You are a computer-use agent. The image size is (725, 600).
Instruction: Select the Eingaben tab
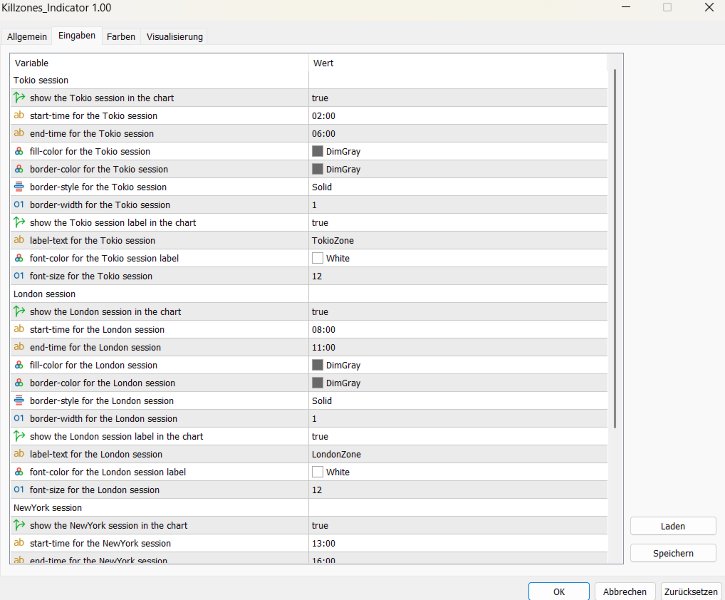[77, 36]
